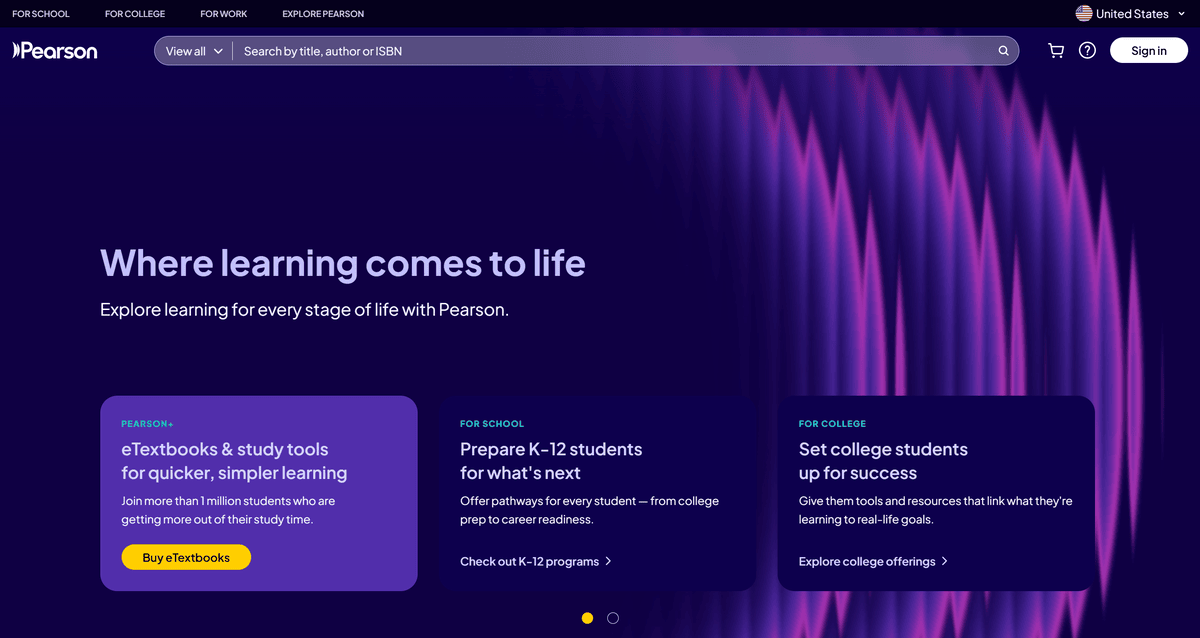This screenshot has height=638, width=1200.
Task: Click the Explore learning for every stage subtitle
Action: tap(305, 310)
